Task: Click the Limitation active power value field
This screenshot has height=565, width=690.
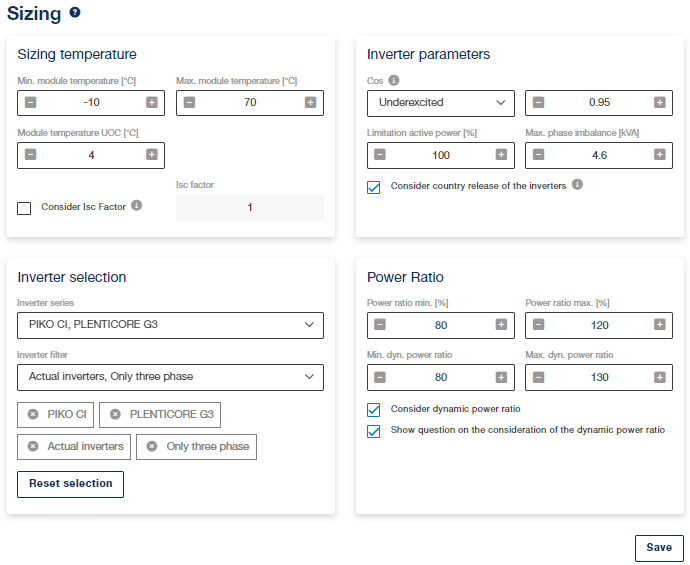Action: (441, 155)
